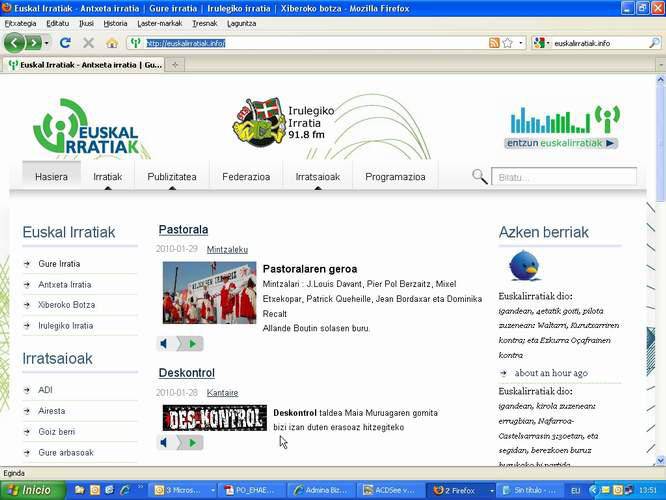Open the Historia menu
This screenshot has width=666, height=500.
(x=115, y=24)
